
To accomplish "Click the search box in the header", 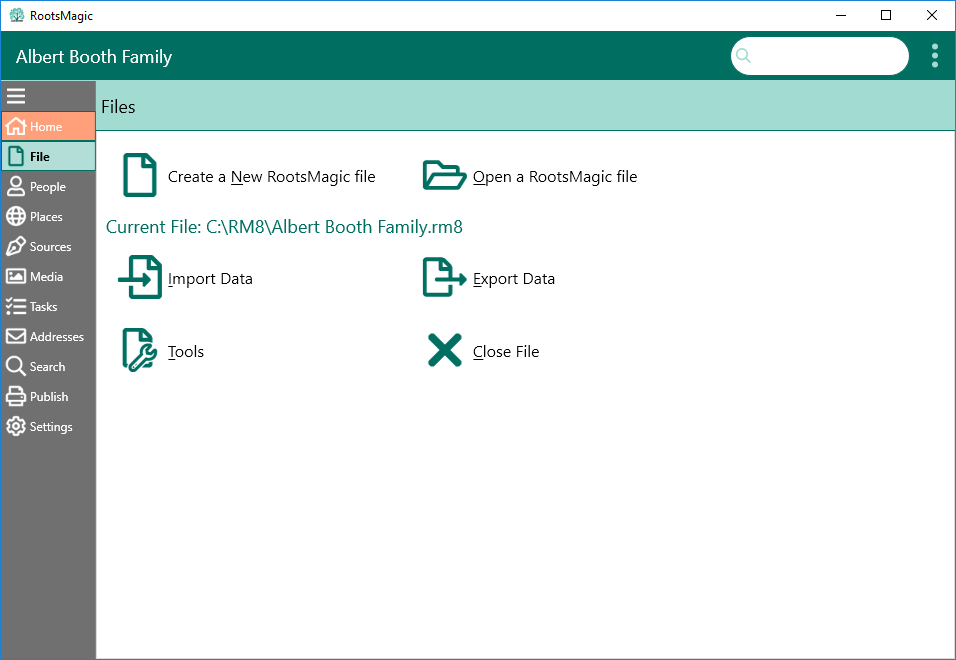I will [x=819, y=56].
